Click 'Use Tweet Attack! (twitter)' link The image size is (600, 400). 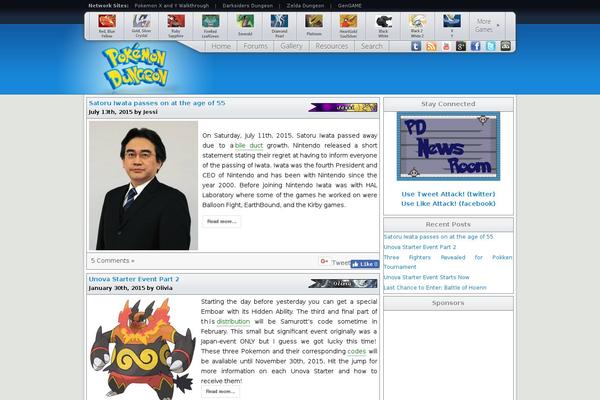click(x=448, y=194)
